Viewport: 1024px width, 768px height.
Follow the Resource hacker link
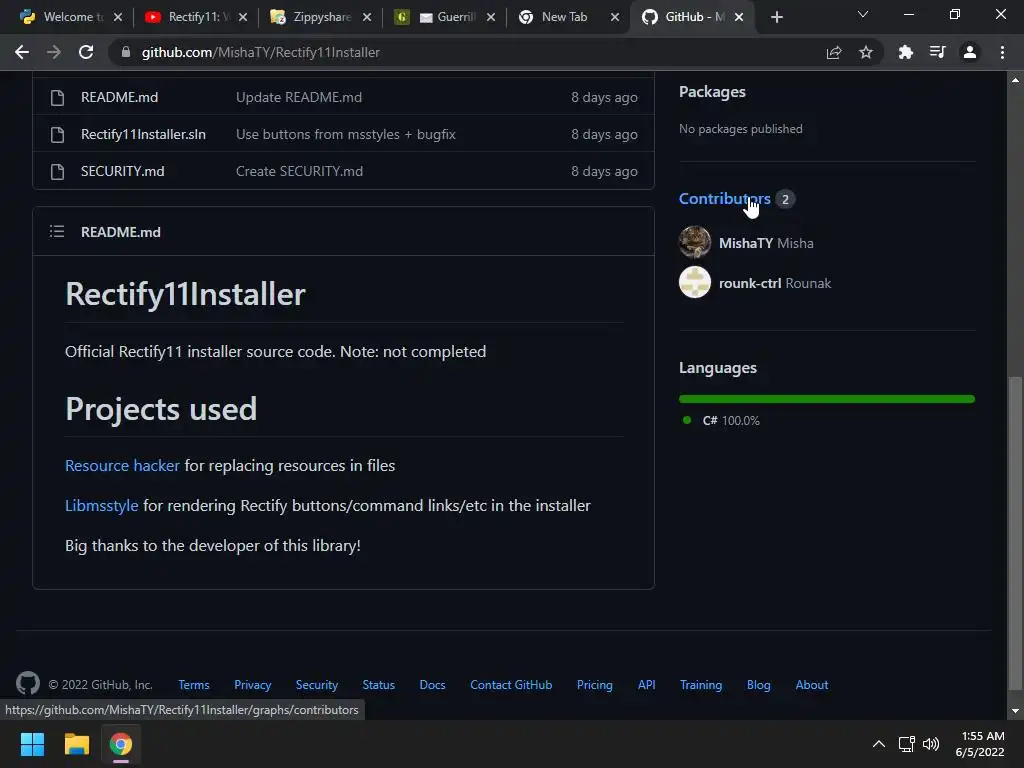coord(122,466)
